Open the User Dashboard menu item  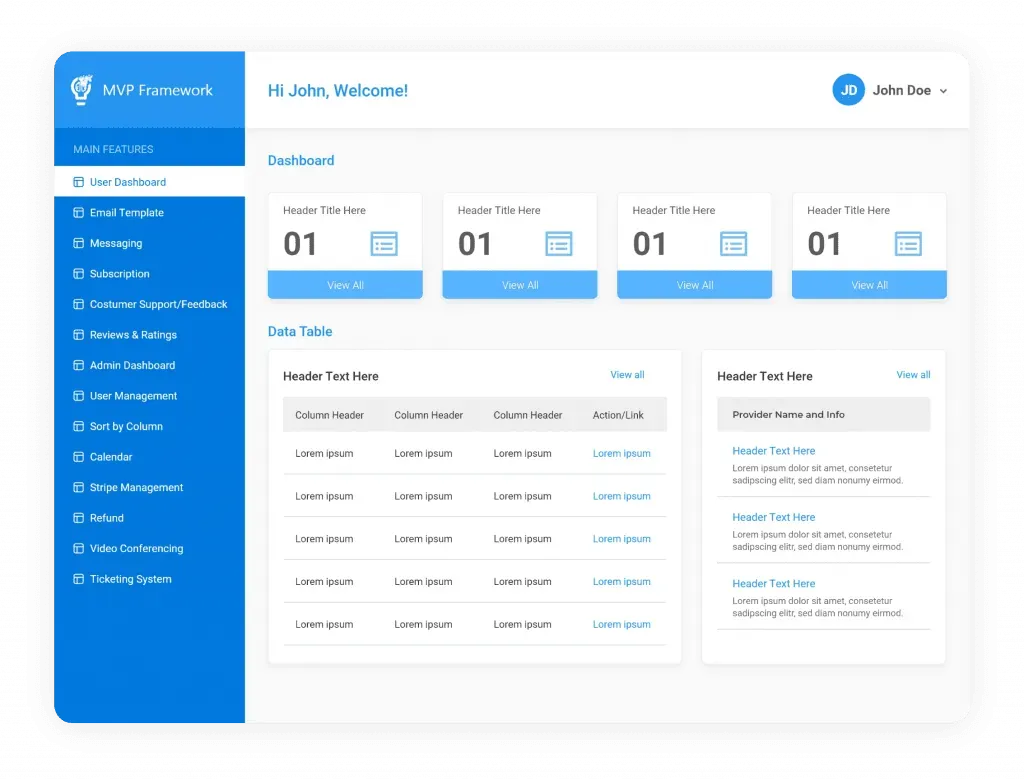click(150, 182)
